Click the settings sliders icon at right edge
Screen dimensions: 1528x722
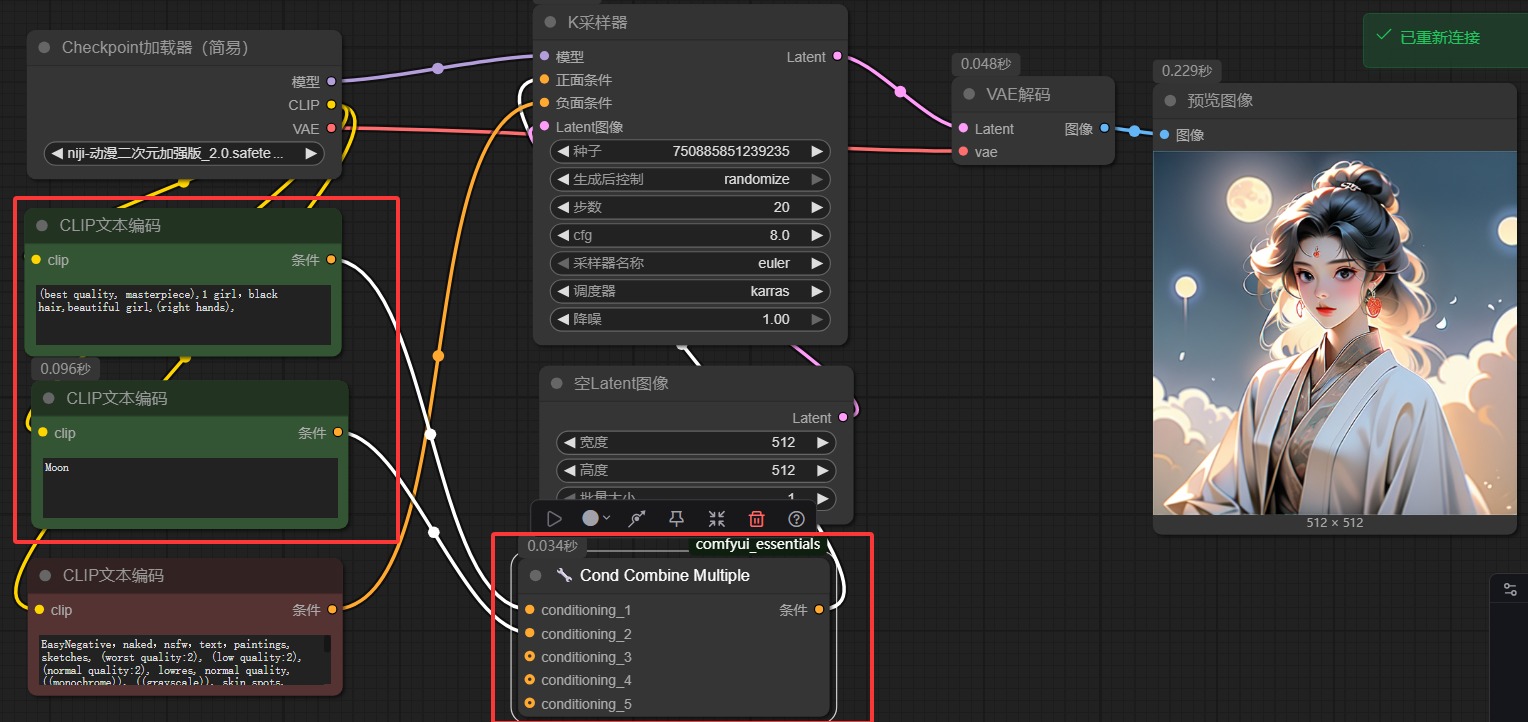click(1510, 590)
